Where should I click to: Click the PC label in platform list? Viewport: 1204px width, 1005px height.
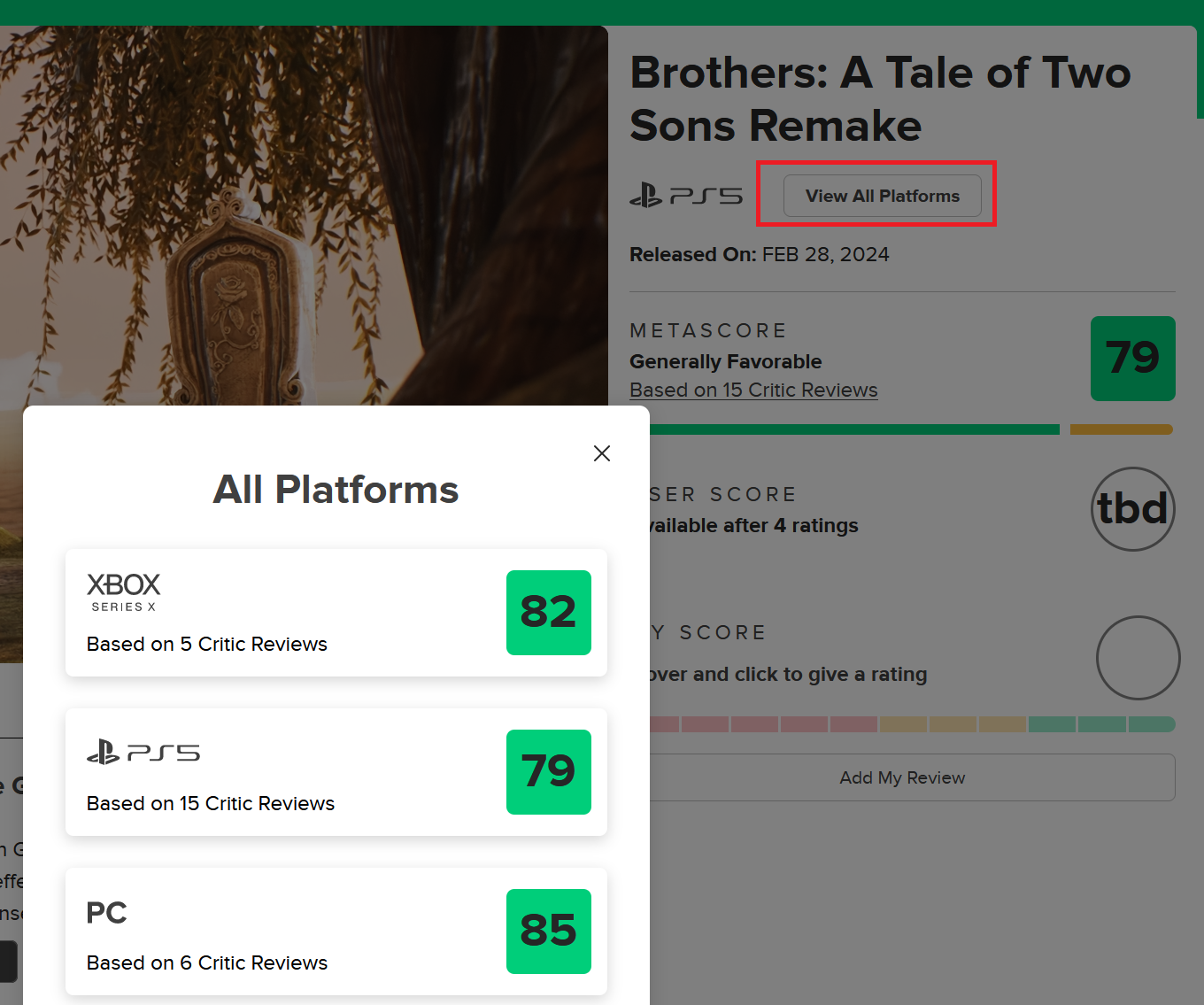(107, 913)
